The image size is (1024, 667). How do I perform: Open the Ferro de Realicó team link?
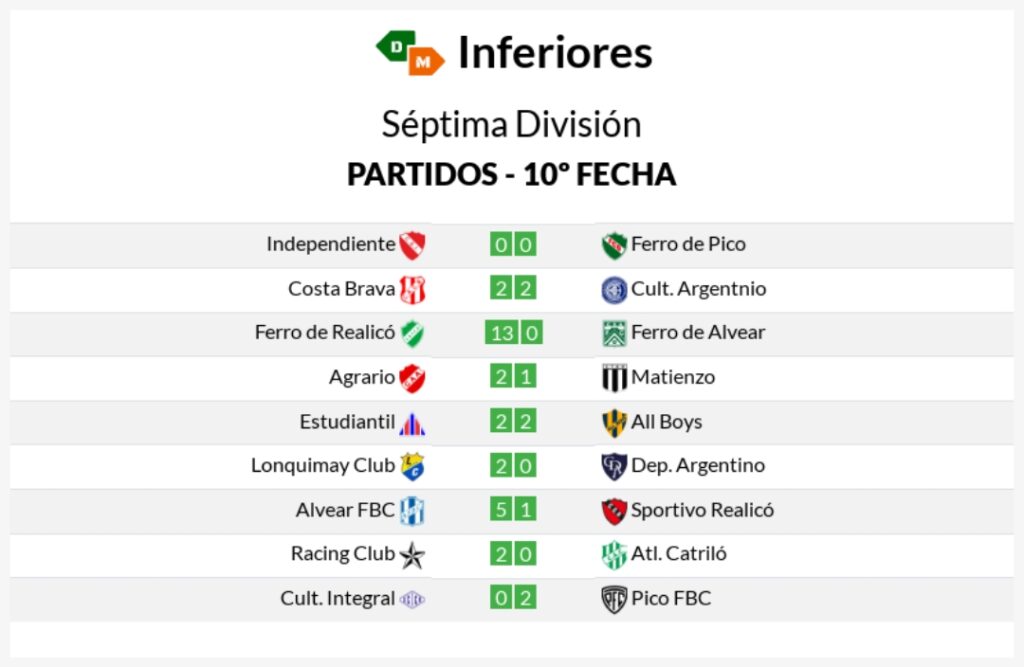[x=325, y=333]
